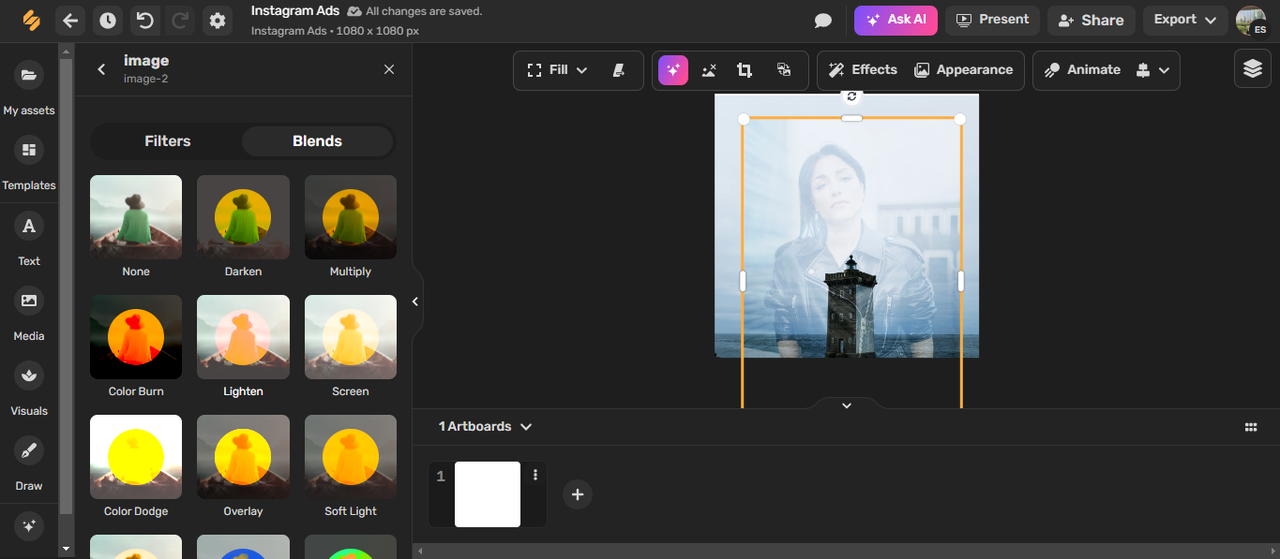
Task: Expand the 1 Artboards dropdown
Action: pos(485,426)
